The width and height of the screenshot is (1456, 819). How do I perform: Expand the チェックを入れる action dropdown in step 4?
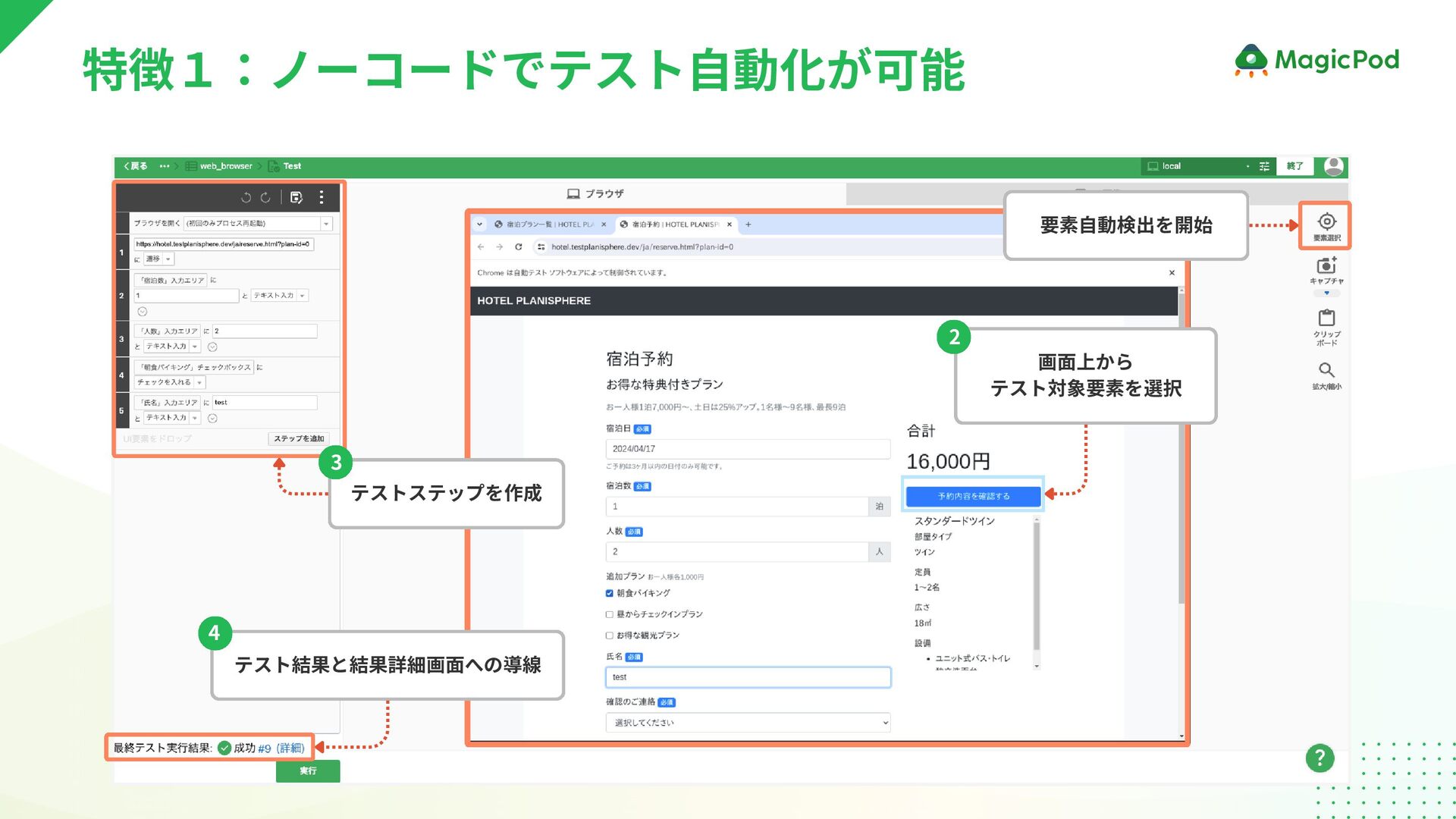pyautogui.click(x=199, y=383)
